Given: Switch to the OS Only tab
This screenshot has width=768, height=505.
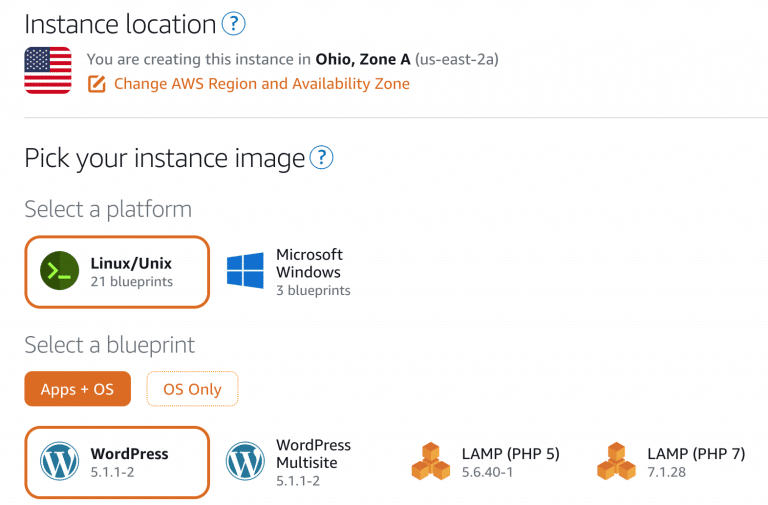Looking at the screenshot, I should click(x=192, y=389).
